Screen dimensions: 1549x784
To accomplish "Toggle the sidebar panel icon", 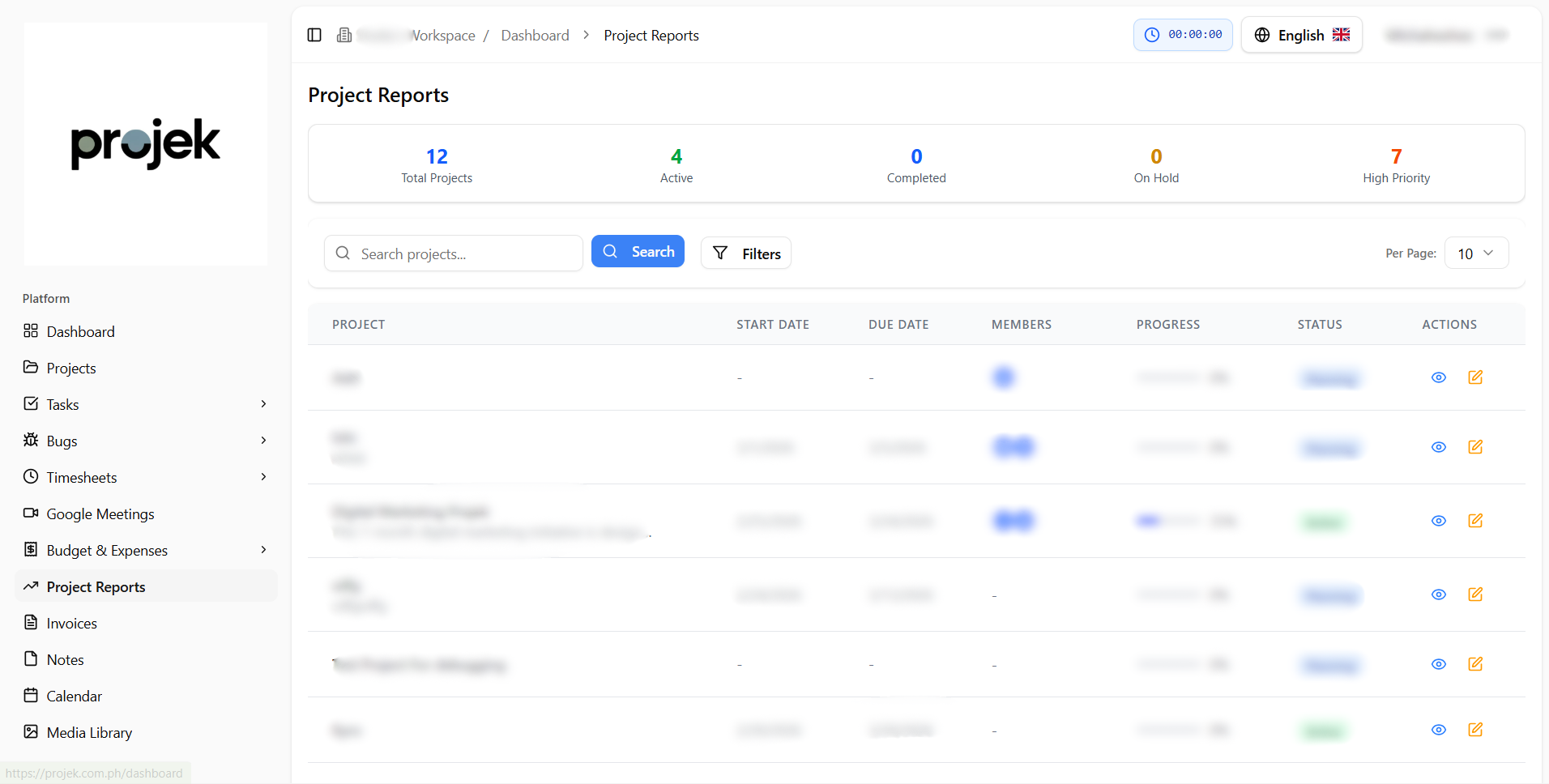I will [x=314, y=35].
